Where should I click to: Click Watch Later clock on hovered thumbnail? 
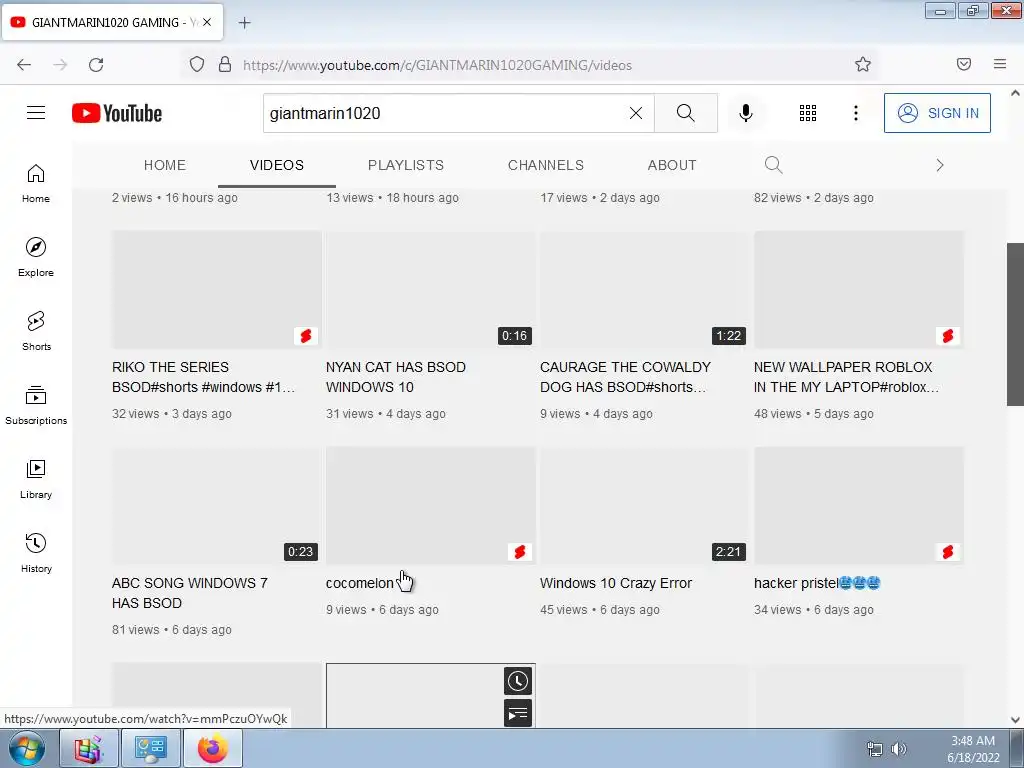518,681
